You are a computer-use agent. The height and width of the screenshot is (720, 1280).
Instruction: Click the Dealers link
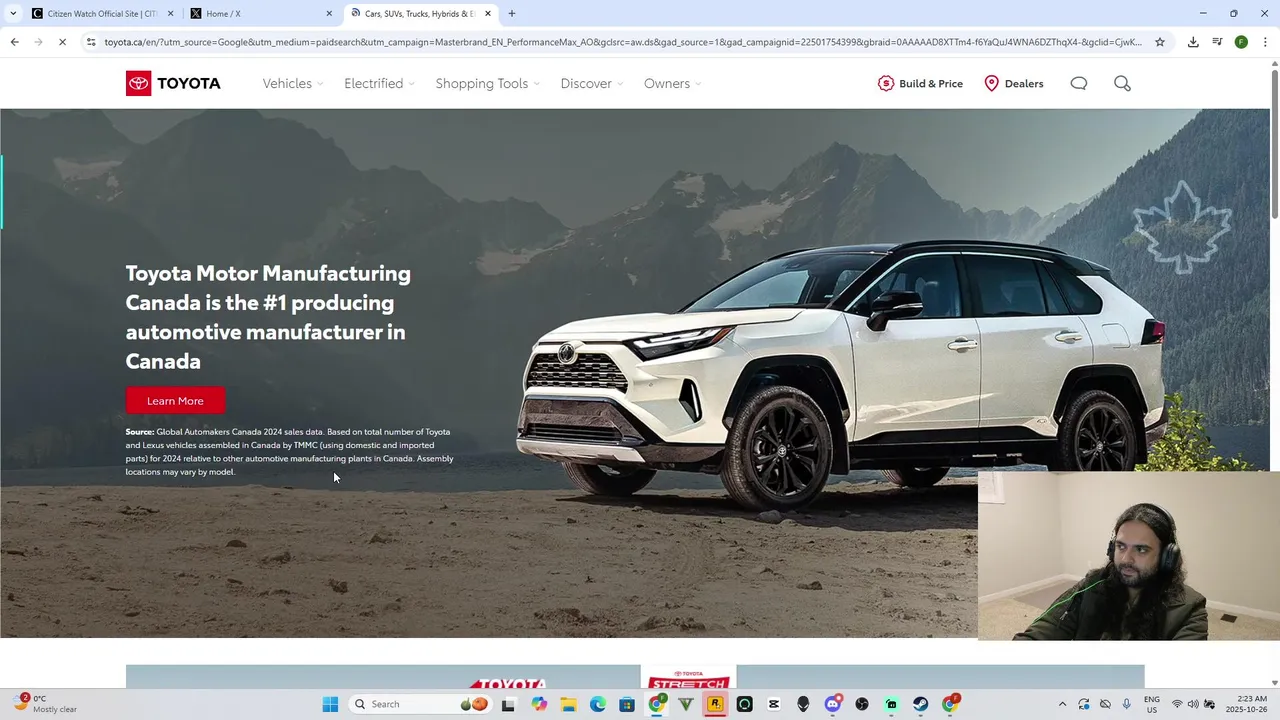coord(1023,83)
